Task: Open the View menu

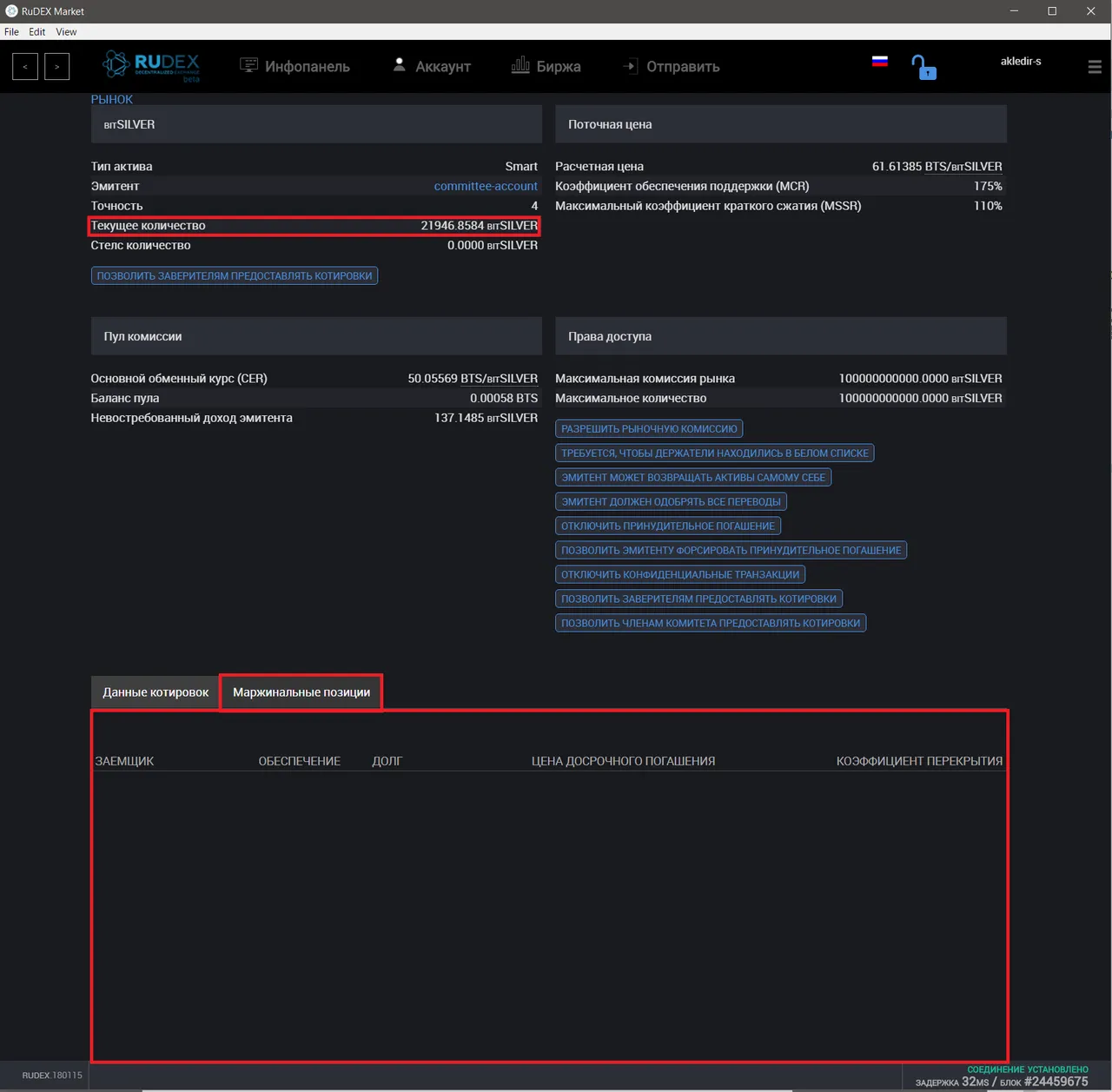Action: click(x=66, y=32)
